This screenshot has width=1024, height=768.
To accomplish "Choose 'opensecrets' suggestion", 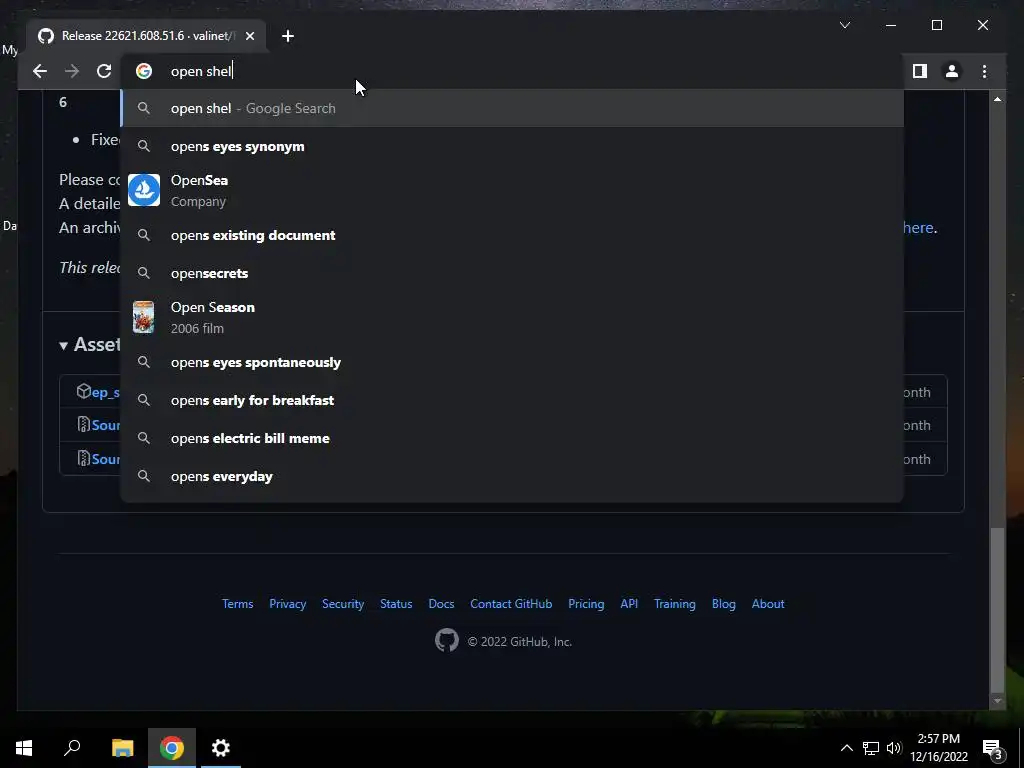I will 513,273.
